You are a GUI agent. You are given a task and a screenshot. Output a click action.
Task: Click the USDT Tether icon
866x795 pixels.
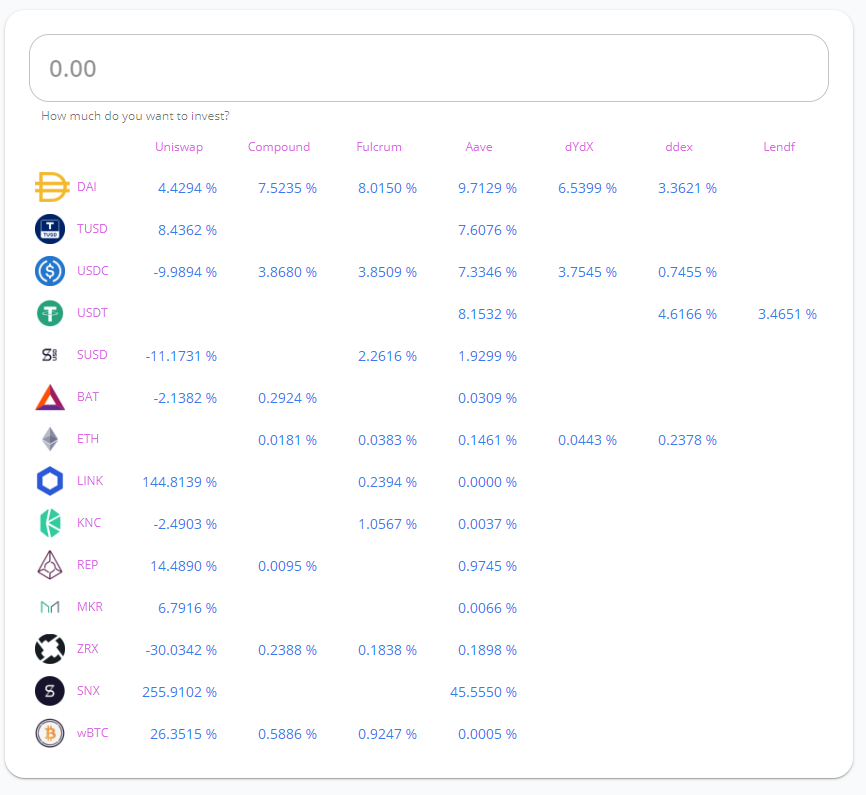[50, 313]
